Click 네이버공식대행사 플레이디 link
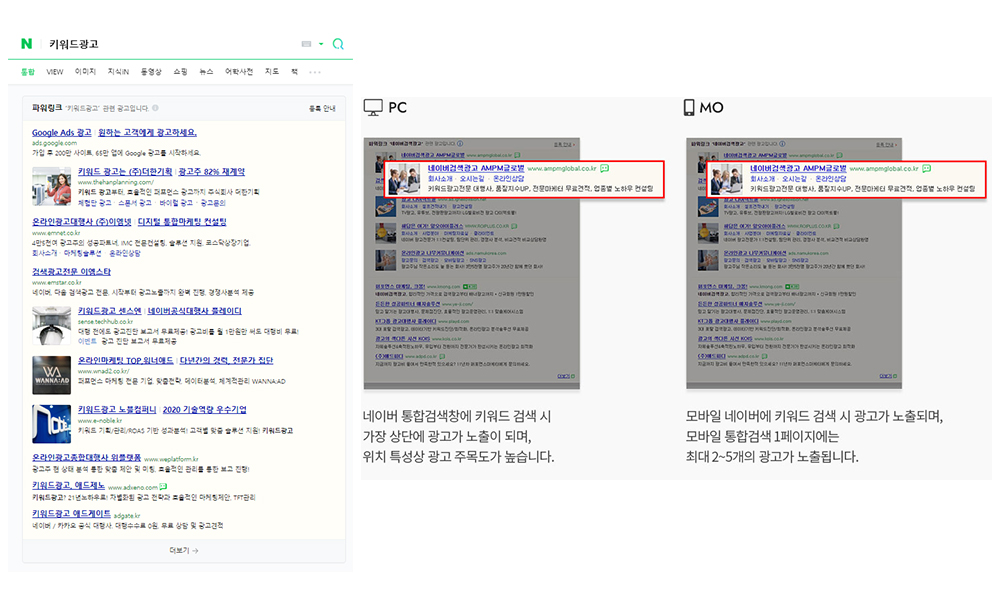The height and width of the screenshot is (600, 1000). pos(195,311)
